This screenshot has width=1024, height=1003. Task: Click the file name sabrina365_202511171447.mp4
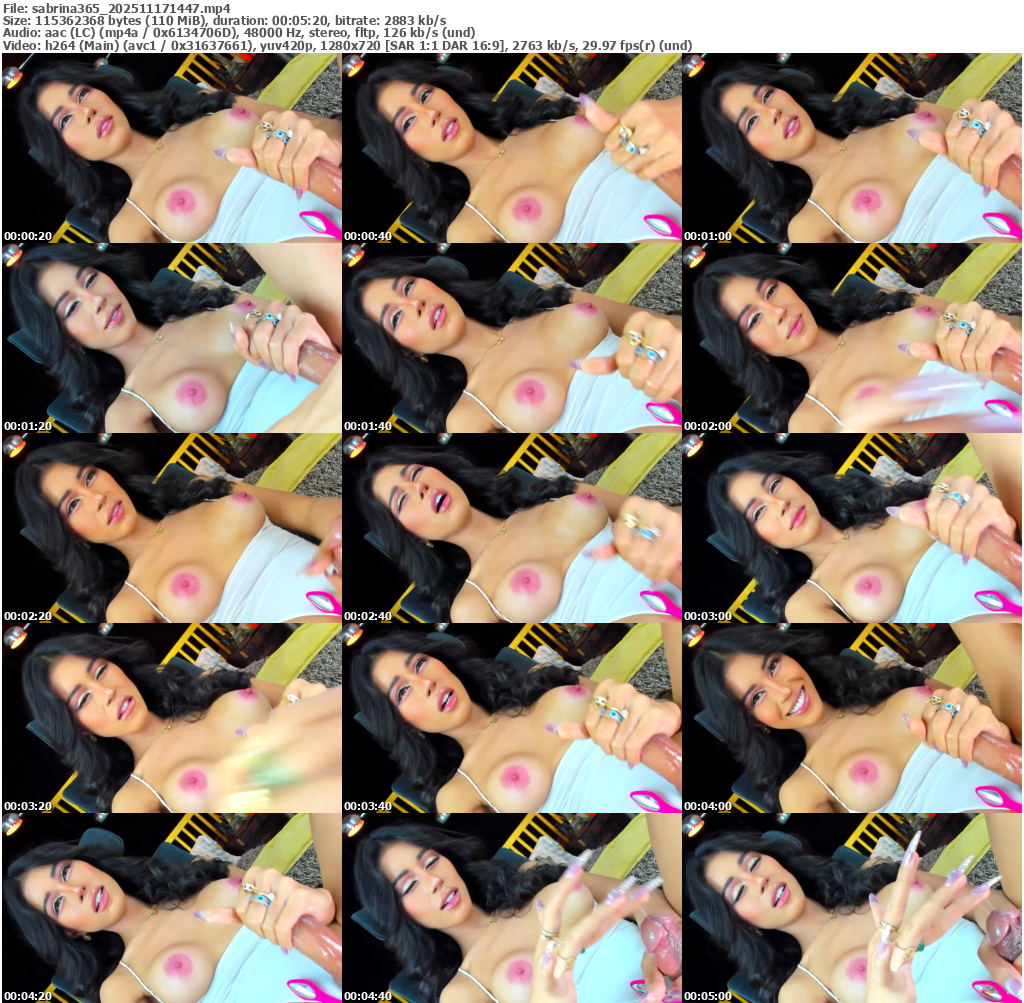coord(131,8)
